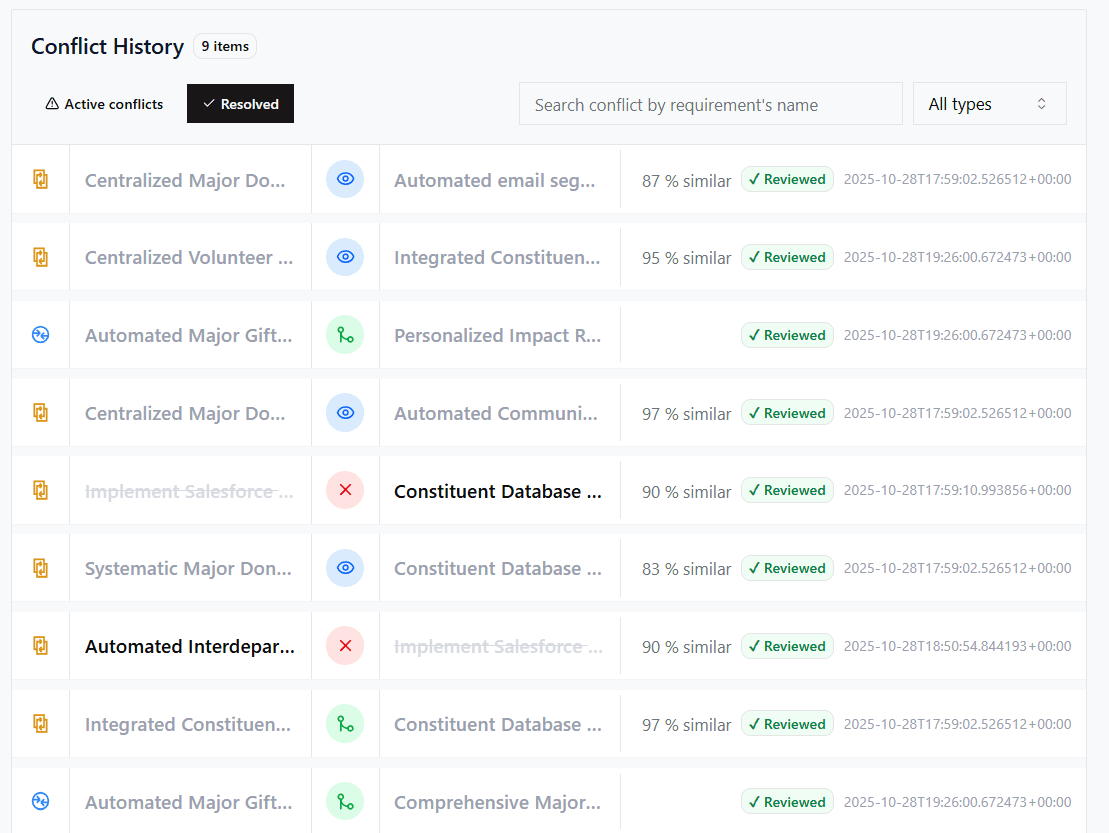1109x833 pixels.
Task: Click the orange duplicate icon beside Systematic Major Don...
Action: pos(40,568)
